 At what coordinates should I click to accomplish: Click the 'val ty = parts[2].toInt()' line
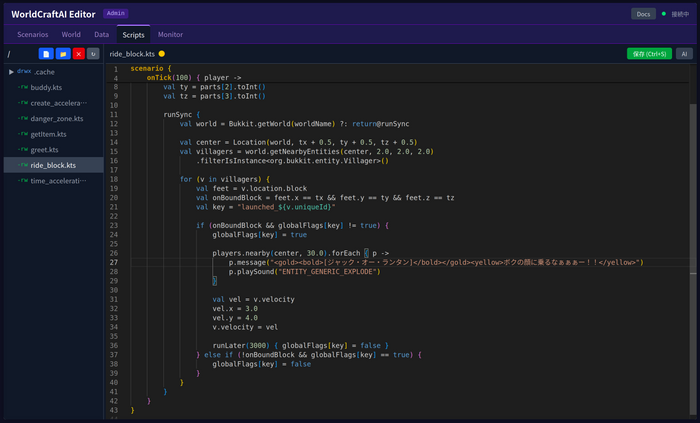pos(214,87)
